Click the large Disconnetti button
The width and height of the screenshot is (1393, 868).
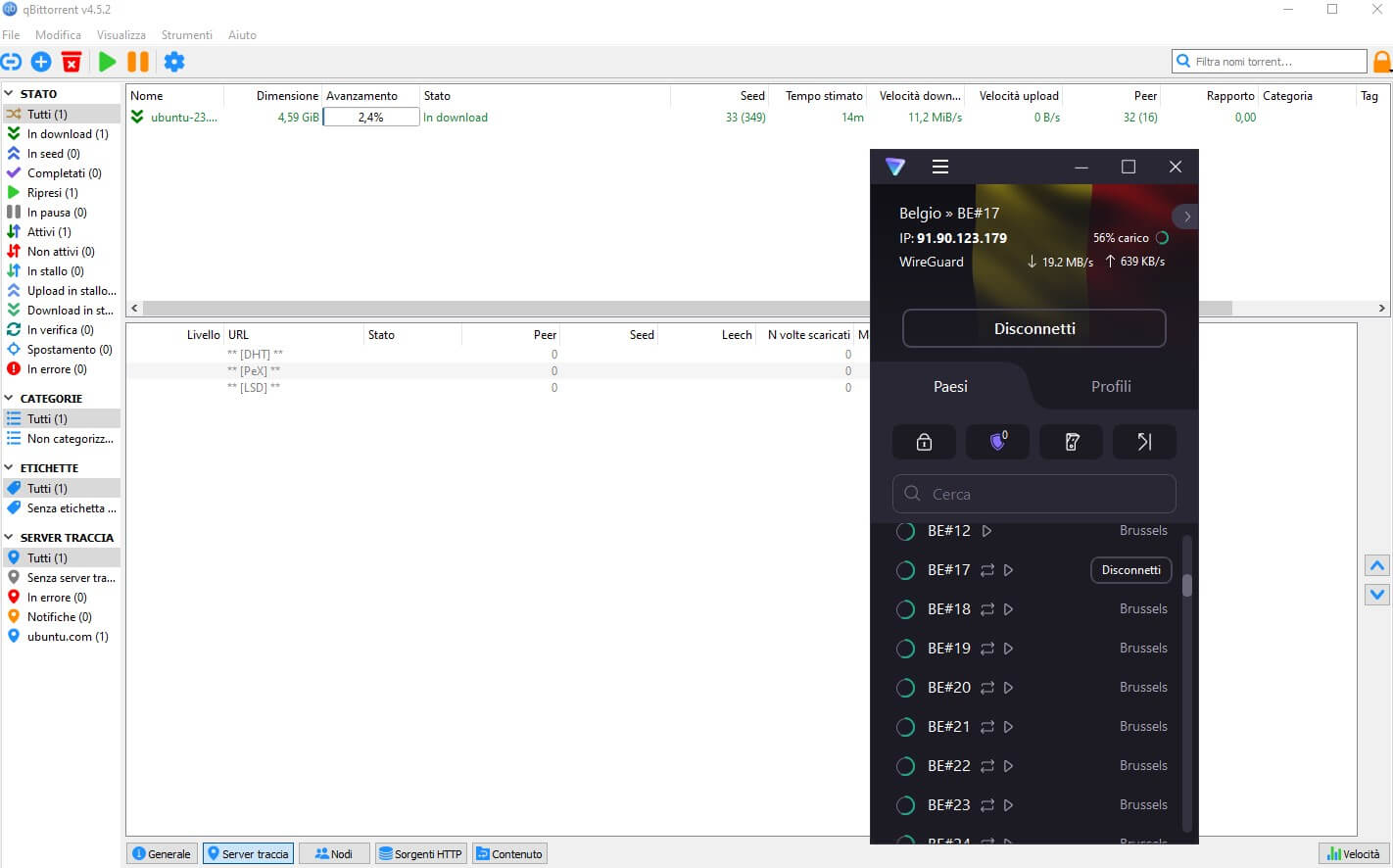(1034, 328)
